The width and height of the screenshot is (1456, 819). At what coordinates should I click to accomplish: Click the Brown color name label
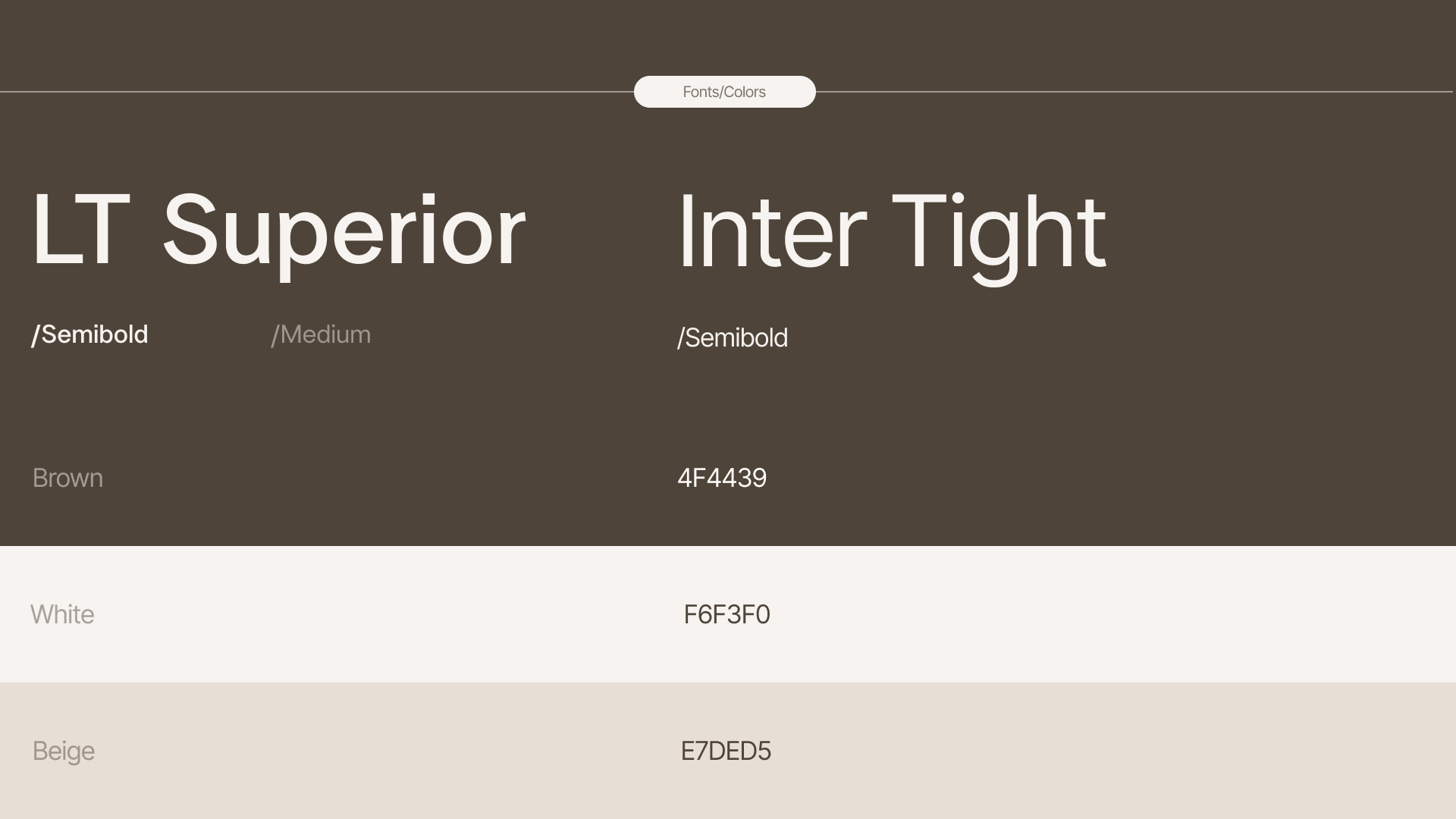click(x=67, y=478)
